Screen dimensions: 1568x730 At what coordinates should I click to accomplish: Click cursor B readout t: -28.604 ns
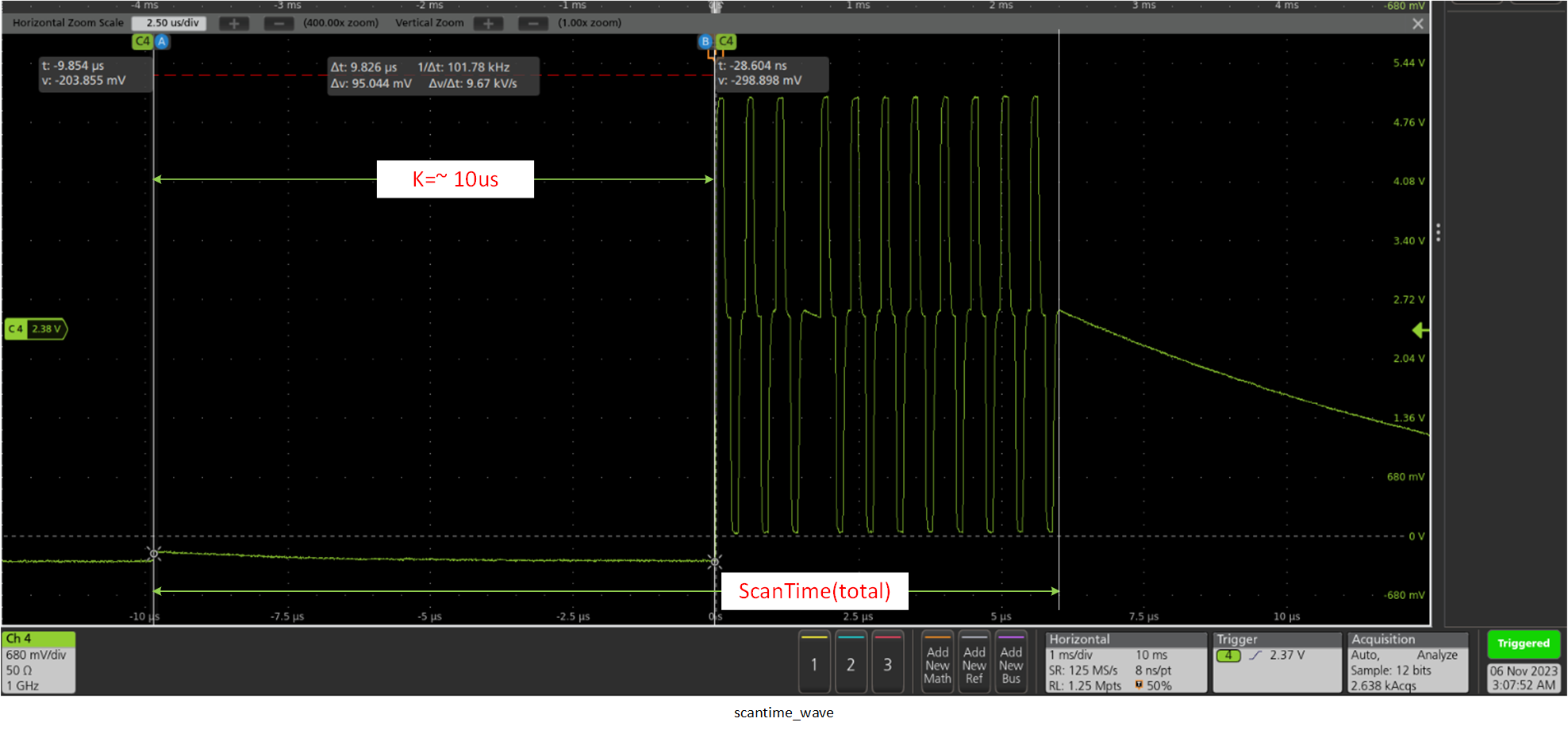coord(752,66)
